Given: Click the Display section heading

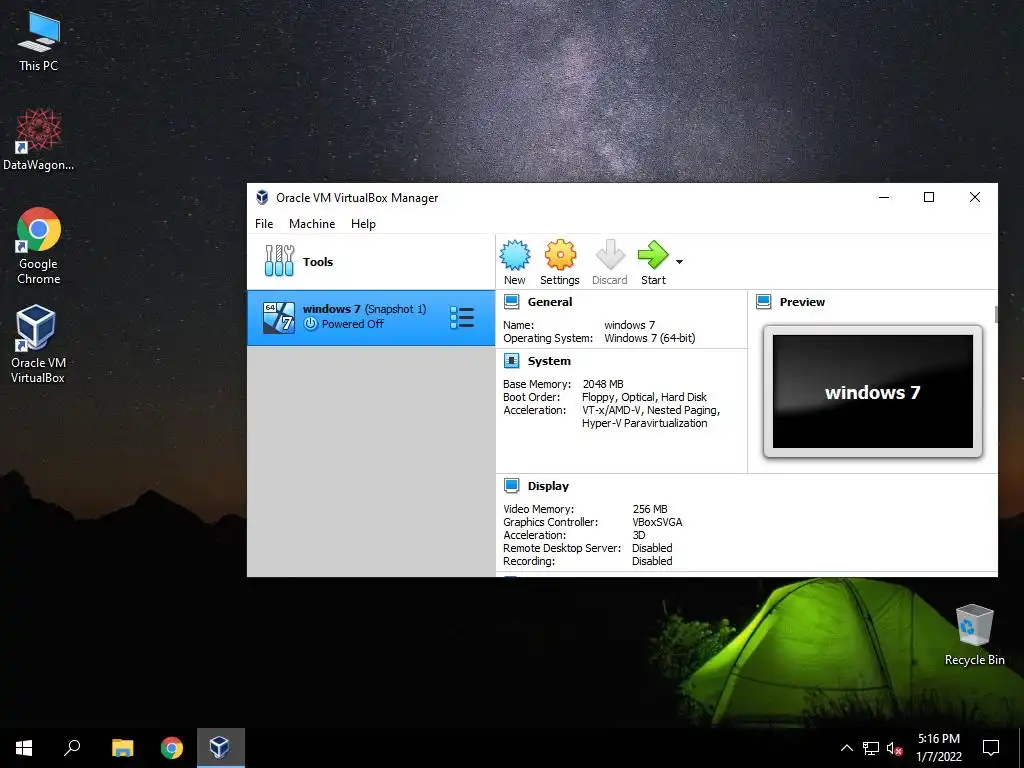Looking at the screenshot, I should [548, 486].
